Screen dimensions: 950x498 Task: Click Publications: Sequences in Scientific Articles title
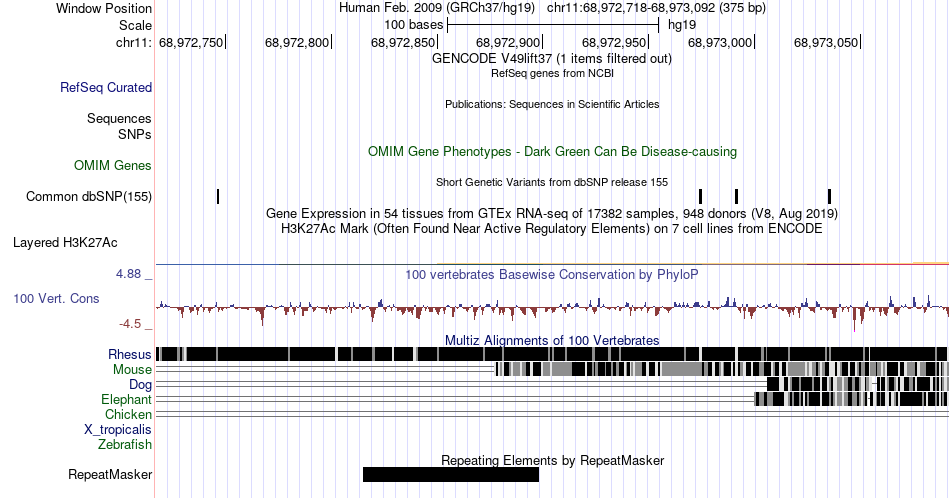click(x=552, y=104)
